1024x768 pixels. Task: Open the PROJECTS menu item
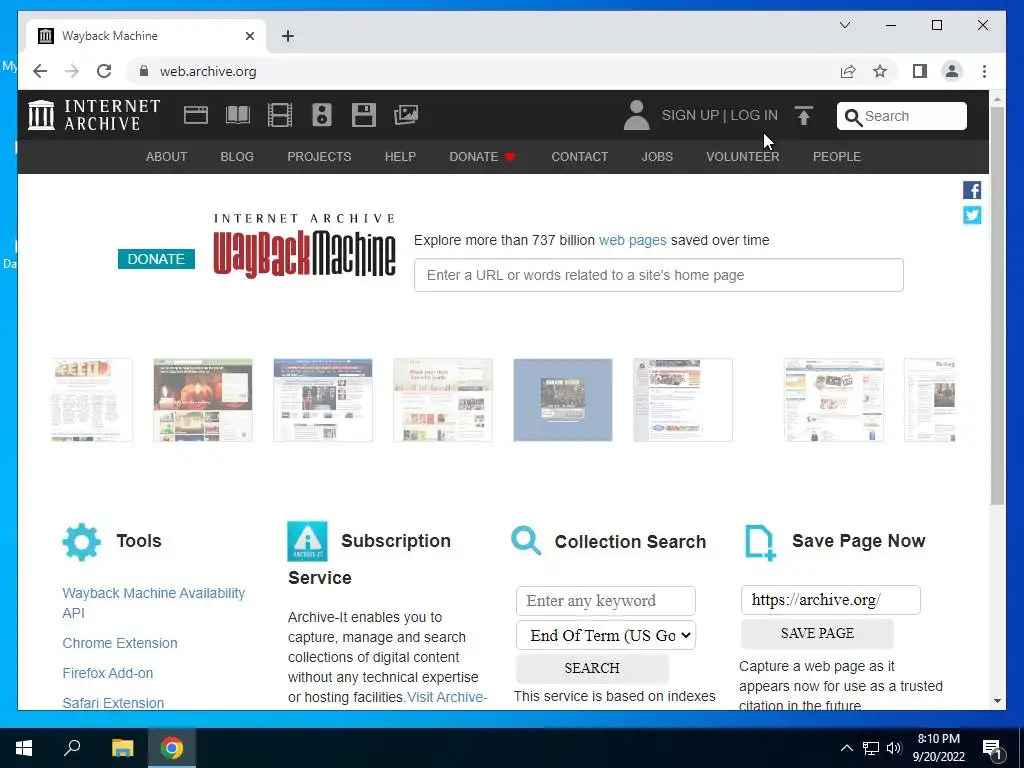tap(319, 157)
